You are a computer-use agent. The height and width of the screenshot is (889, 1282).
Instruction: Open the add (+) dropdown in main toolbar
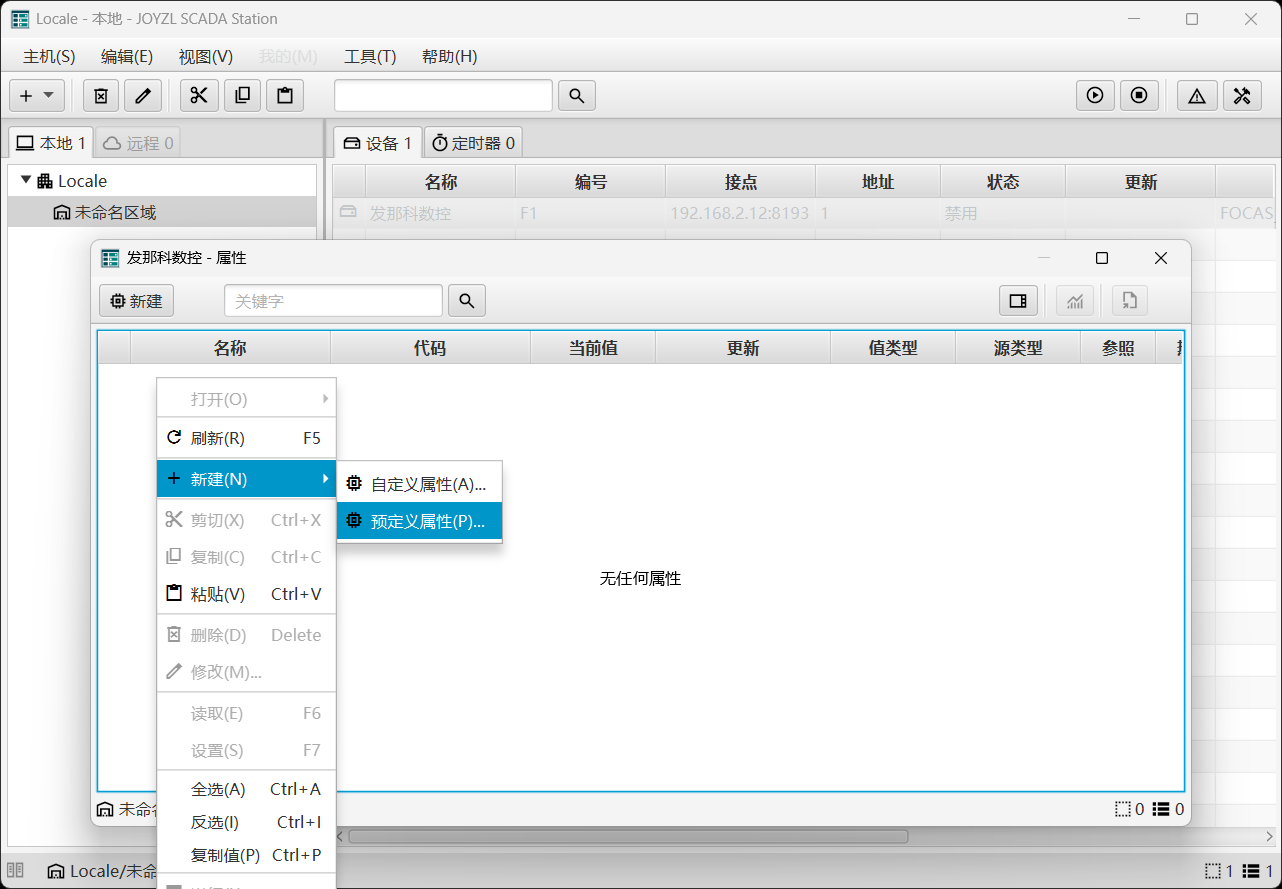click(x=37, y=95)
